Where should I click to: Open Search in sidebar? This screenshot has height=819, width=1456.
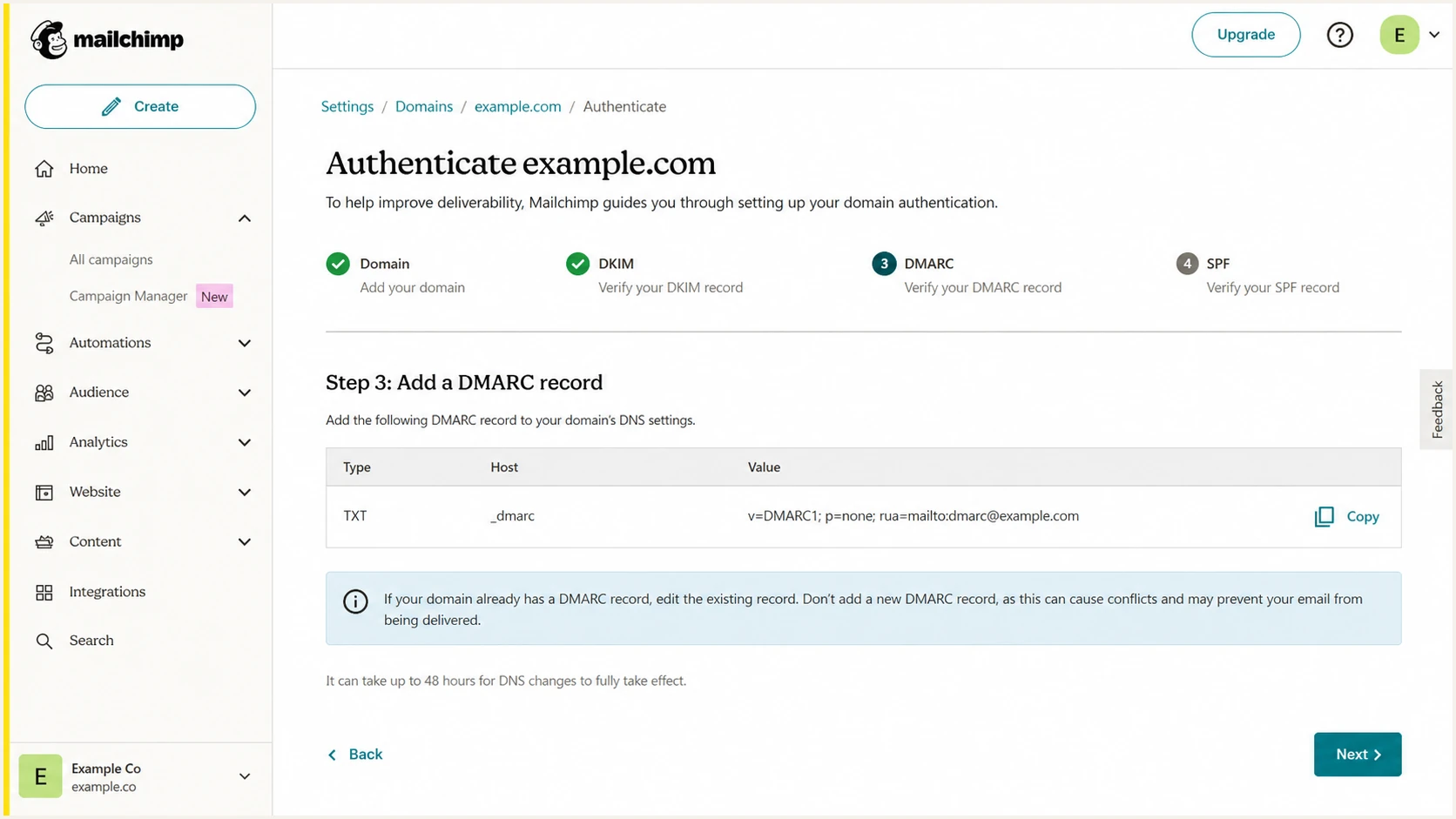click(91, 641)
